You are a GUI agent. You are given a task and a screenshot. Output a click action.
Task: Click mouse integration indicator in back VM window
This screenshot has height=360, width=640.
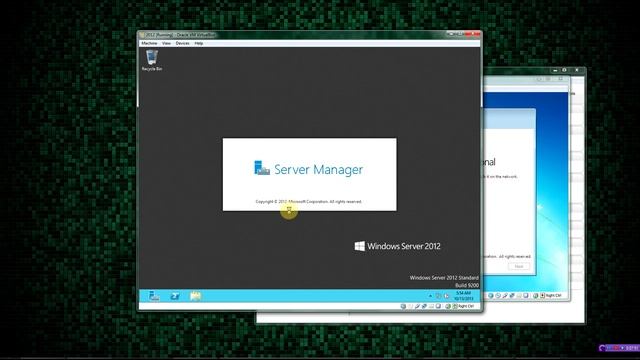pos(542,296)
